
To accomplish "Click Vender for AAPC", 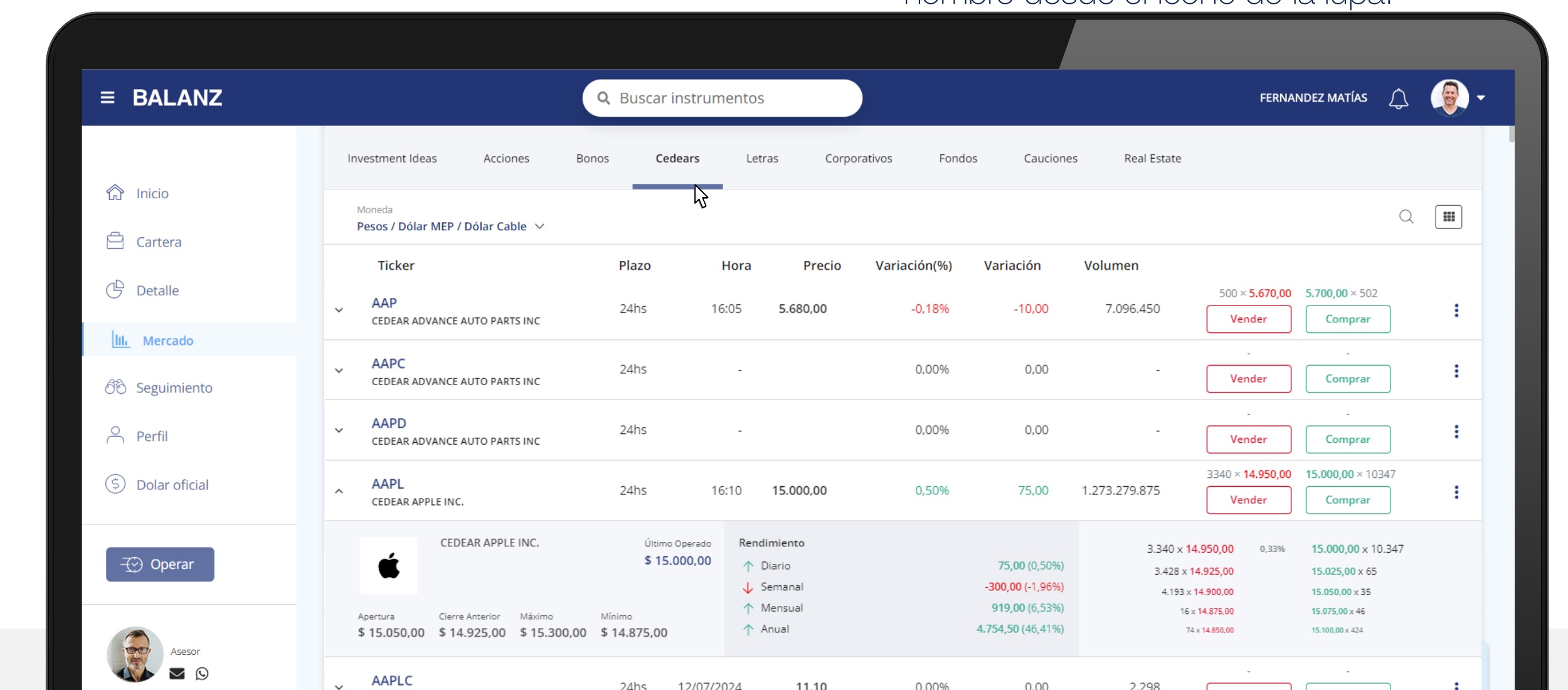I will [x=1249, y=378].
